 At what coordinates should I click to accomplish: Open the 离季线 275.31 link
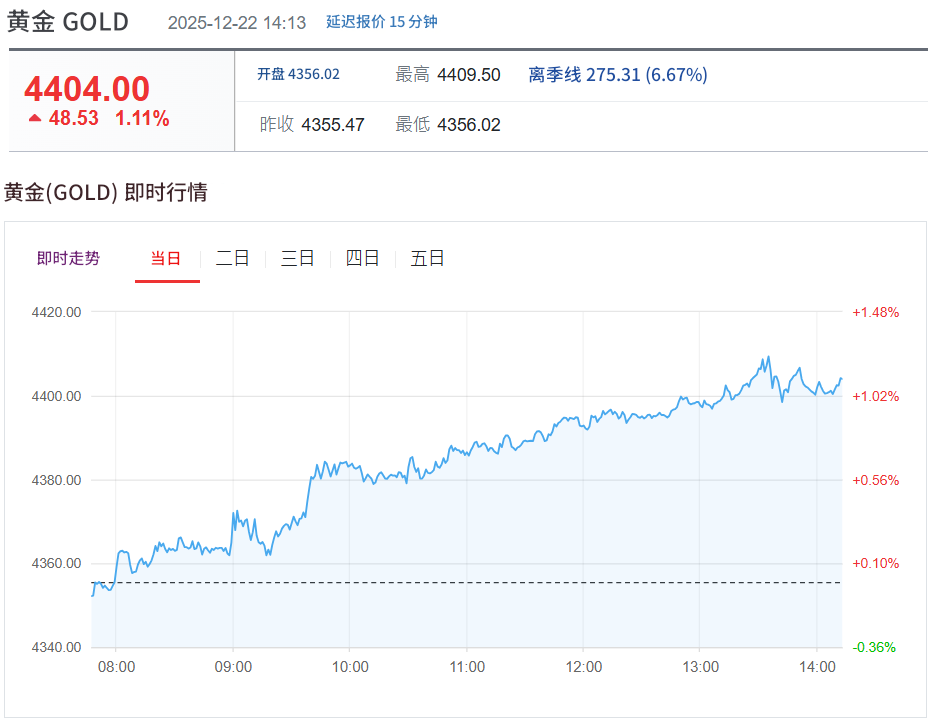617,75
